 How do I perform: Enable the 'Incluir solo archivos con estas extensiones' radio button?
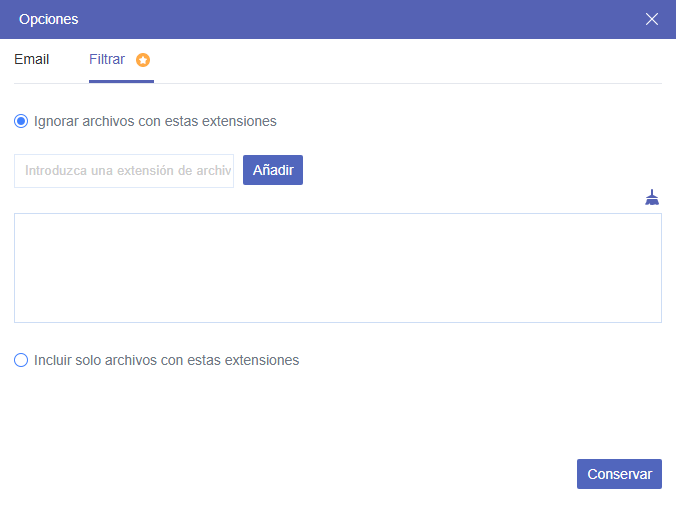click(x=21, y=360)
